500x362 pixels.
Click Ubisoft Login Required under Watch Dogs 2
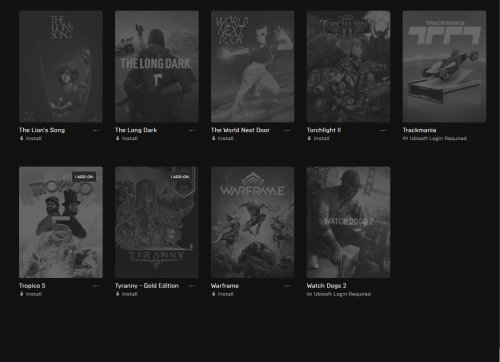339,294
